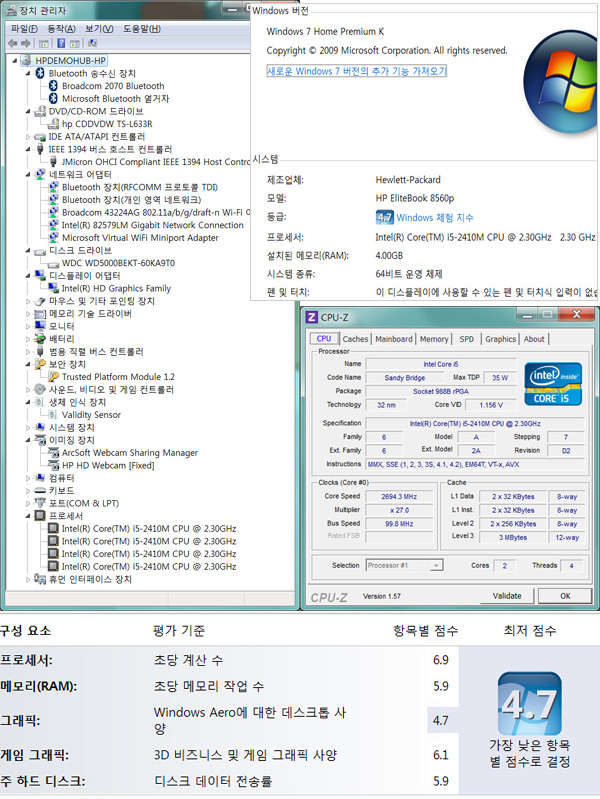Click the Core Speed value 2694.3 MHz
This screenshot has height=799, width=600.
click(399, 496)
